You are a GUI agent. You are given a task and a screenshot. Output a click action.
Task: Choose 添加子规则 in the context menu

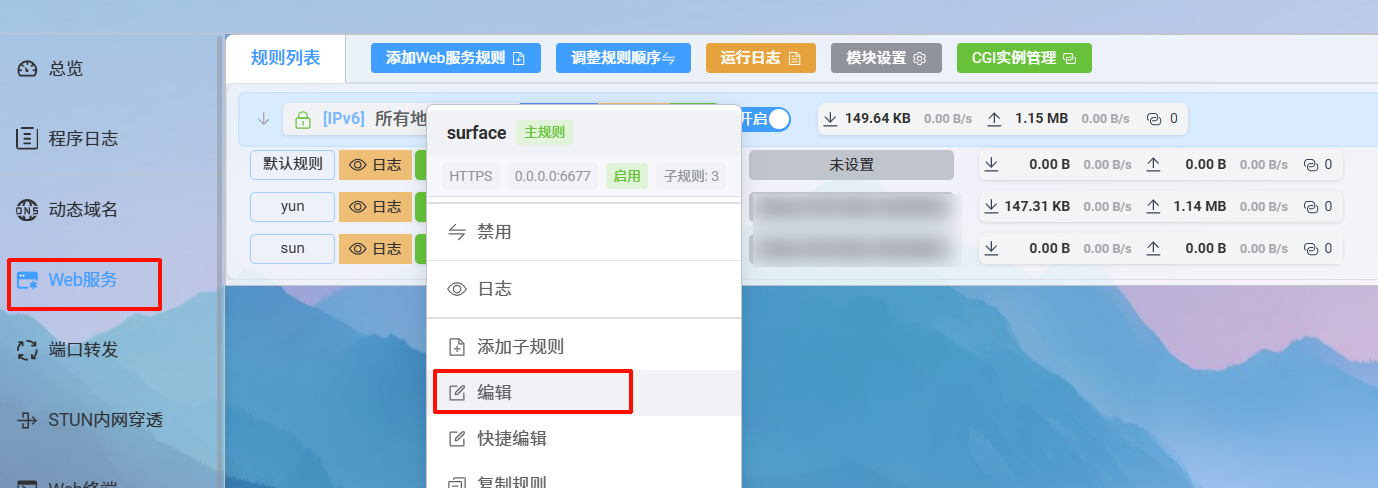pyautogui.click(x=584, y=347)
